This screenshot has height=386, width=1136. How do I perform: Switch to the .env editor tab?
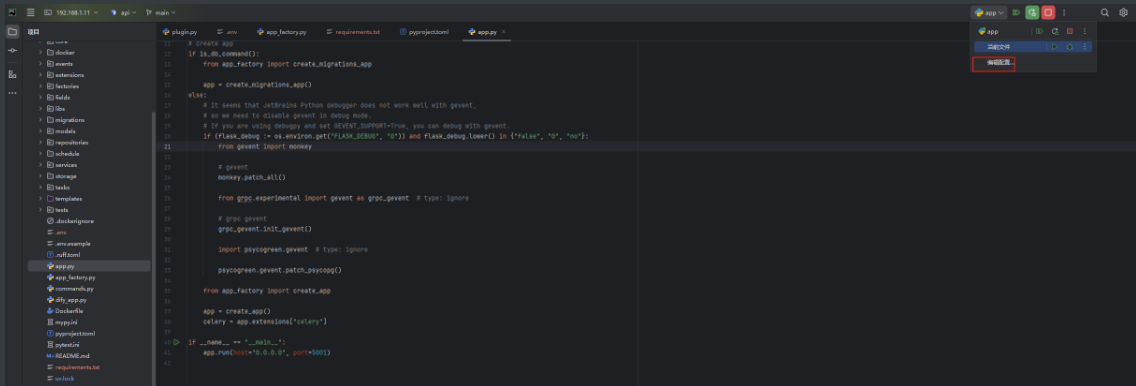tap(227, 32)
